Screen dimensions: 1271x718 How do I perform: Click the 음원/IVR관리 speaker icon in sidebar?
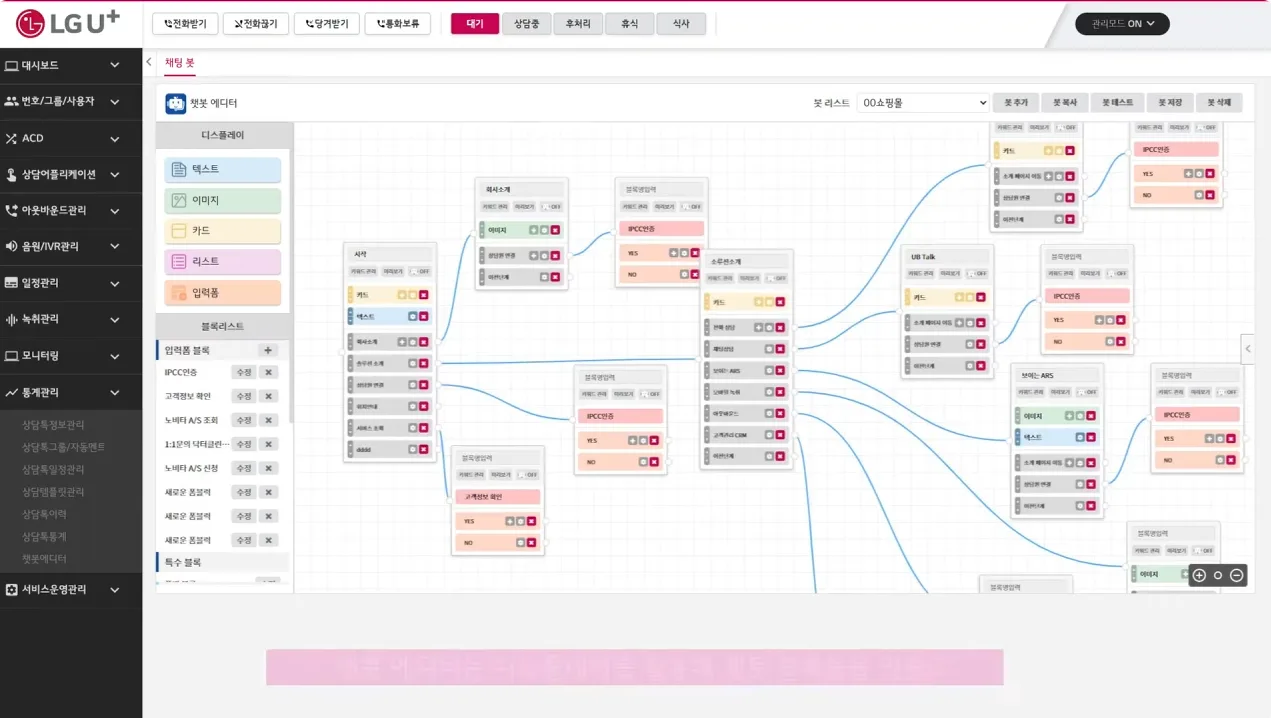[x=12, y=246]
